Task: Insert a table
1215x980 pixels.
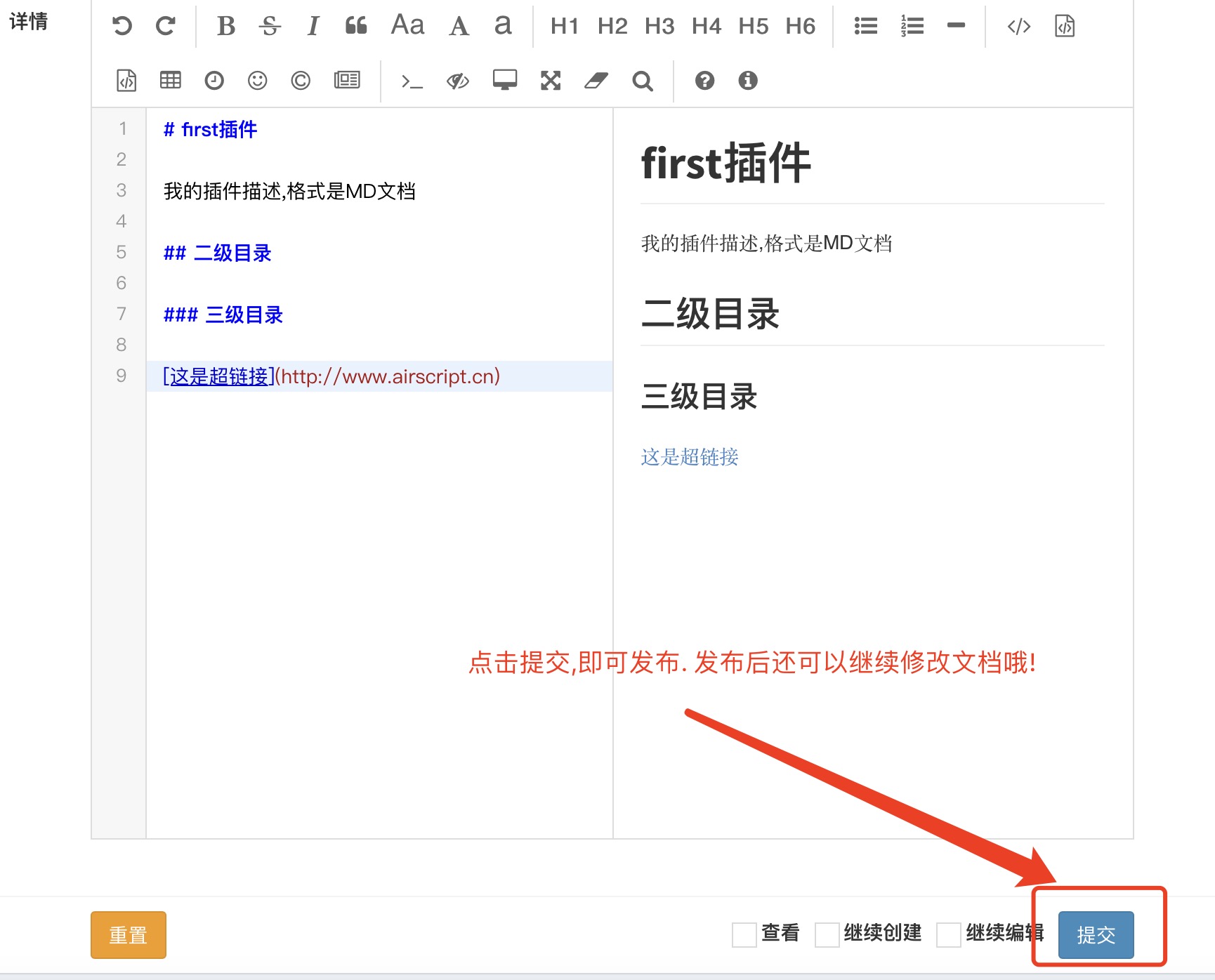Action: (x=171, y=81)
